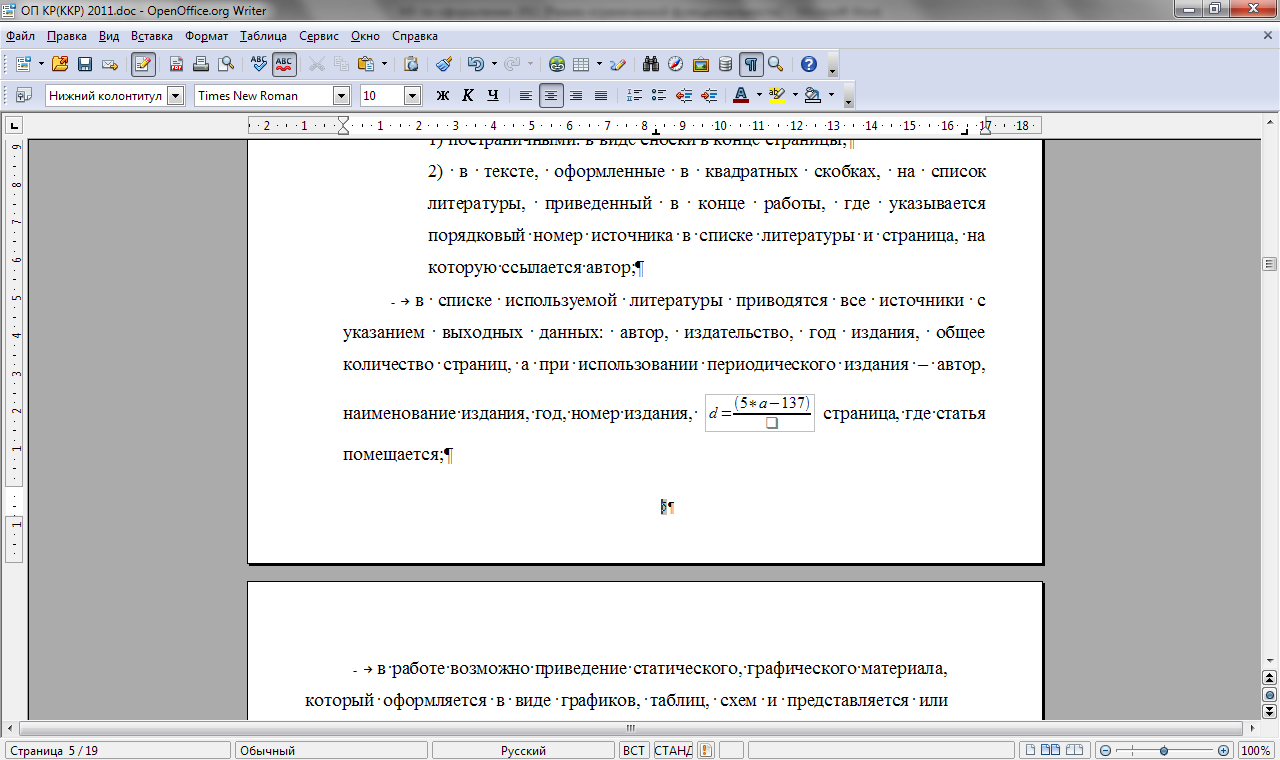This screenshot has height=760, width=1280.
Task: Open Background Color dropdown arrow
Action: (x=831, y=95)
